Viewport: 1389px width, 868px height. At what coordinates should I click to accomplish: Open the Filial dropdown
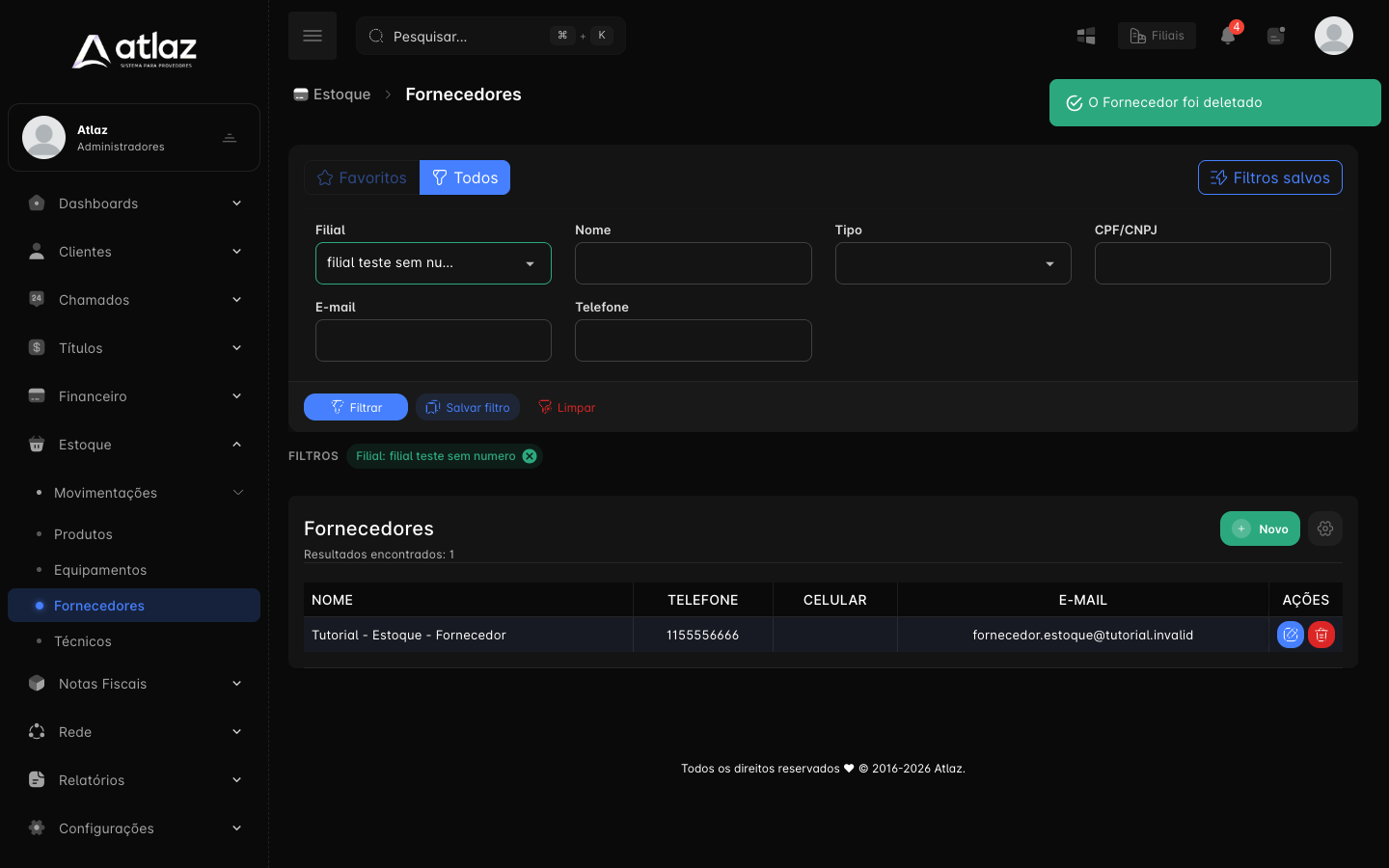(x=433, y=263)
